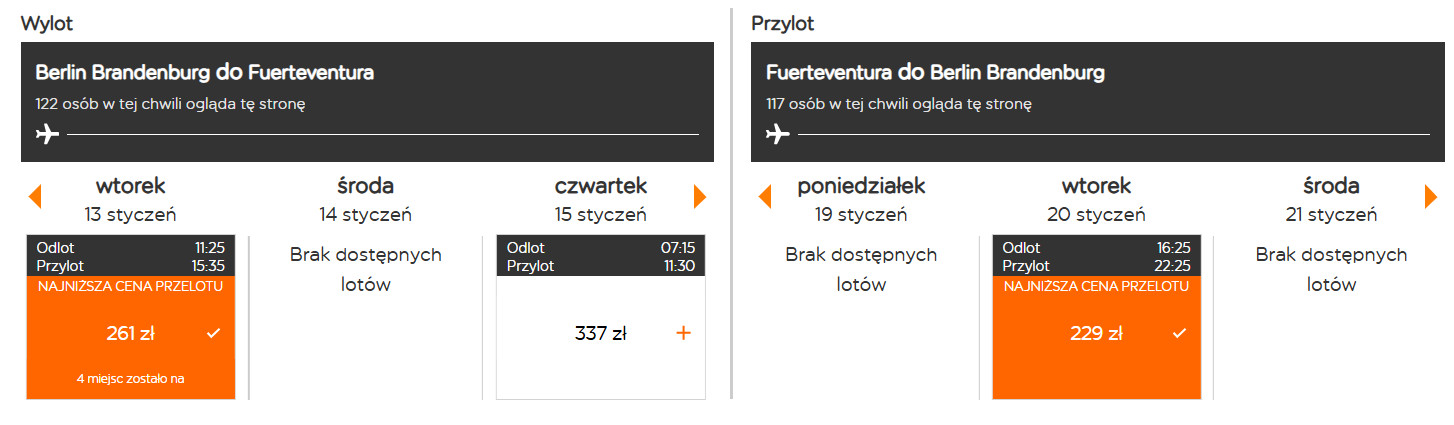
Task: Choose the 261 zł outbound flight
Action: click(x=131, y=334)
